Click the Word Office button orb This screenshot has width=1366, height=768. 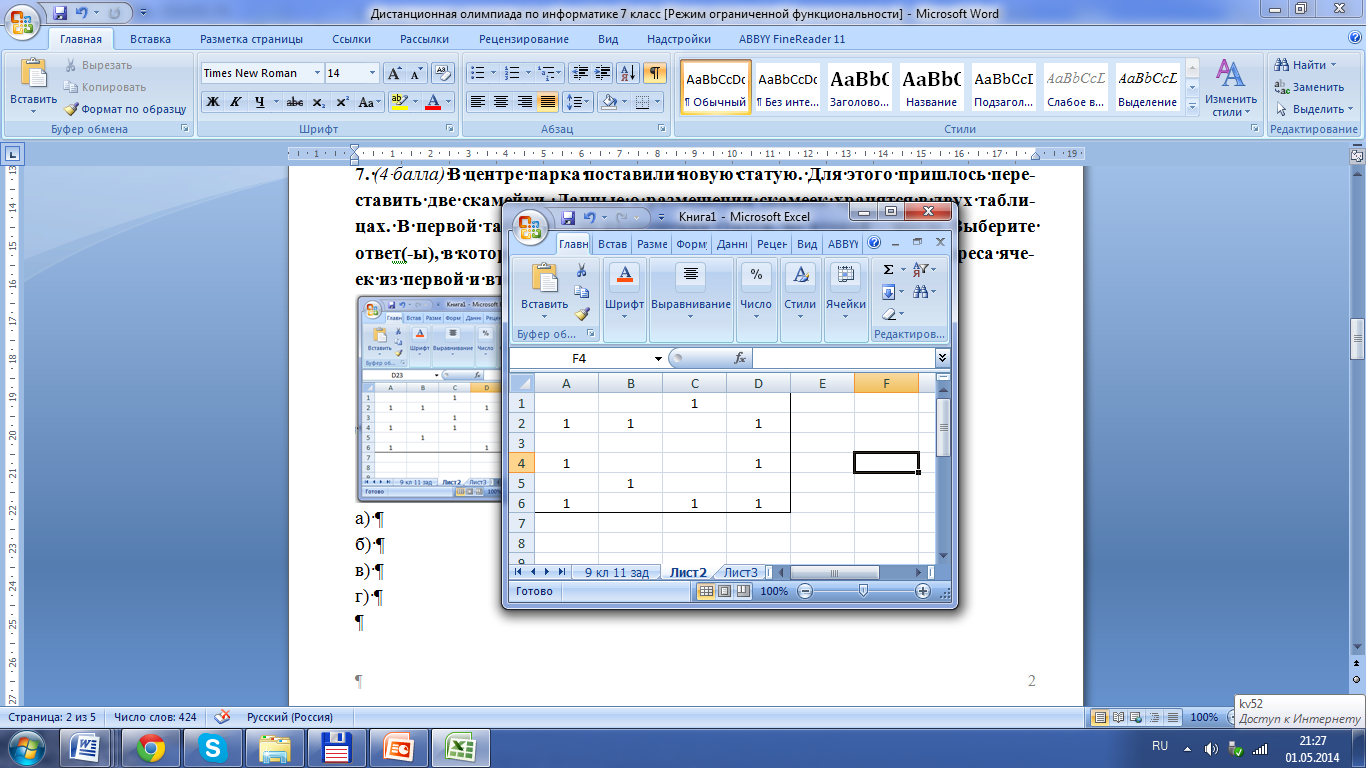click(22, 22)
